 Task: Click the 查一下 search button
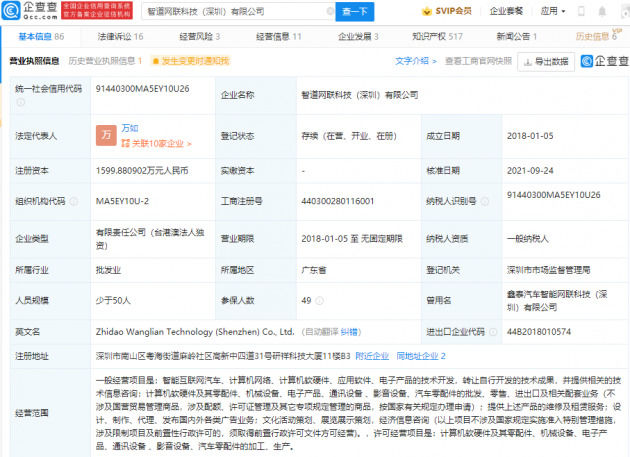(355, 12)
